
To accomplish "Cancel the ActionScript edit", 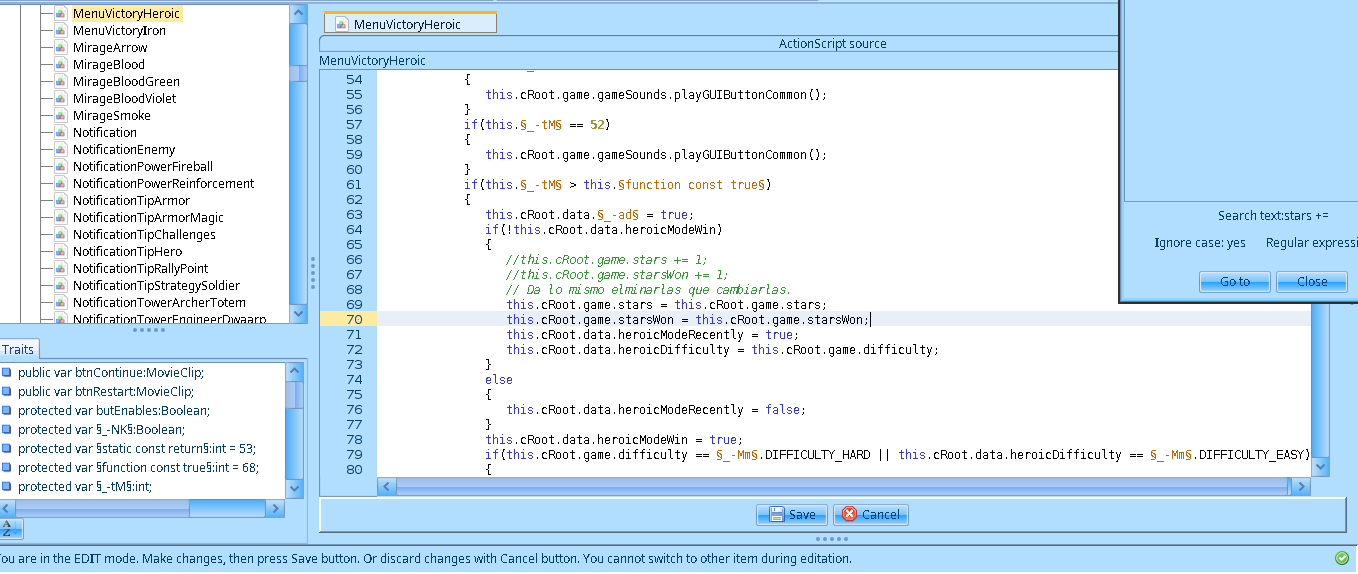I will click(870, 515).
